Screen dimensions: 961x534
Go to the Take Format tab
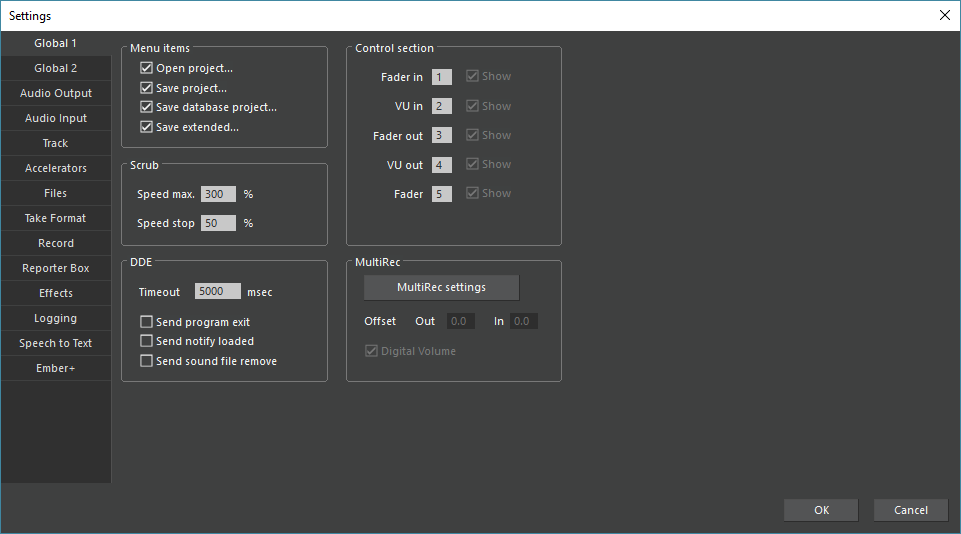(x=56, y=218)
